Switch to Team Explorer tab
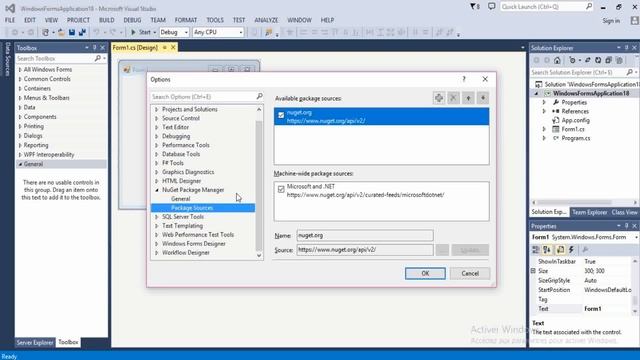 pyautogui.click(x=589, y=212)
